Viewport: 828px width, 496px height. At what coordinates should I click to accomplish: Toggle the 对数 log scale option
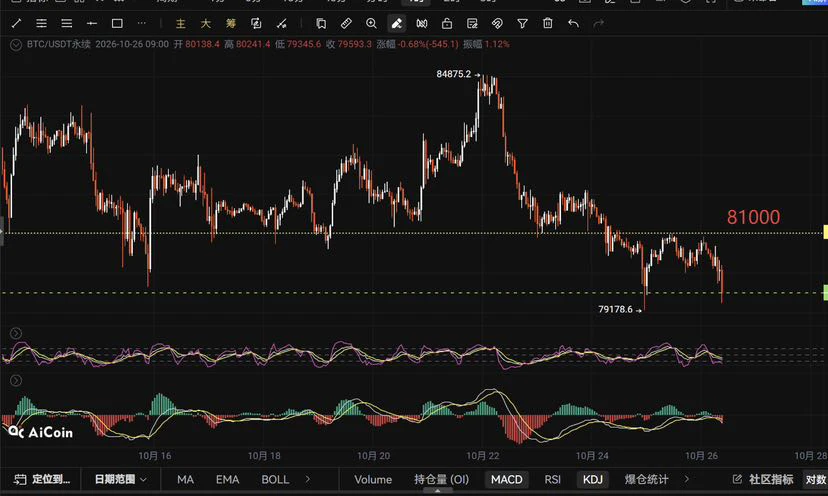(x=815, y=479)
